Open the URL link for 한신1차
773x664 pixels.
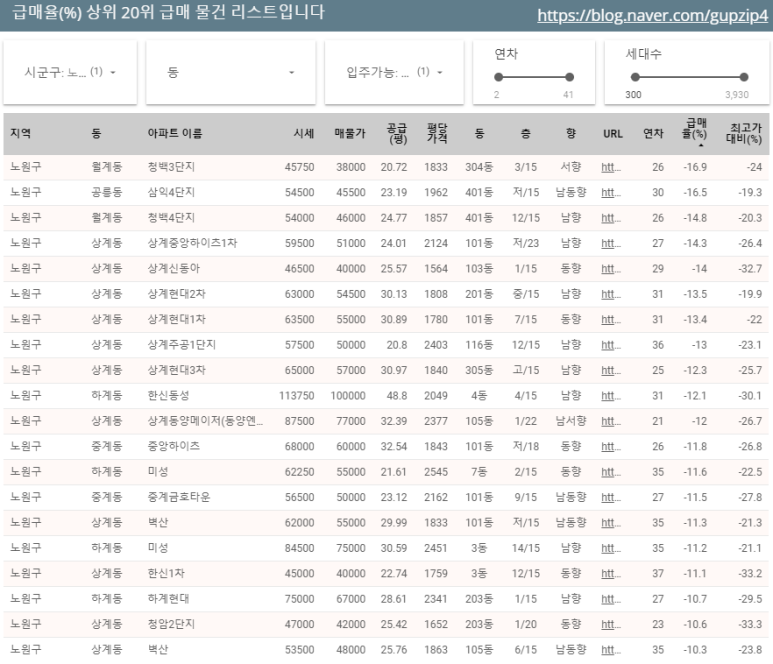[x=611, y=574]
